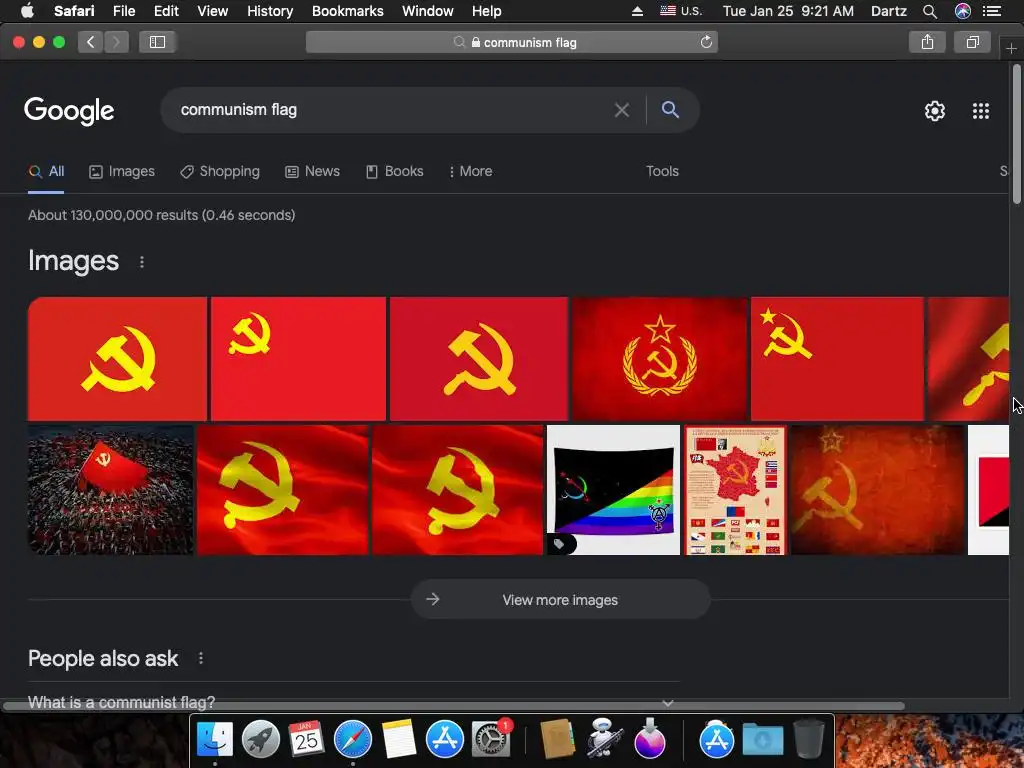1024x768 pixels.
Task: Open System Preferences in the Dock
Action: 490,740
